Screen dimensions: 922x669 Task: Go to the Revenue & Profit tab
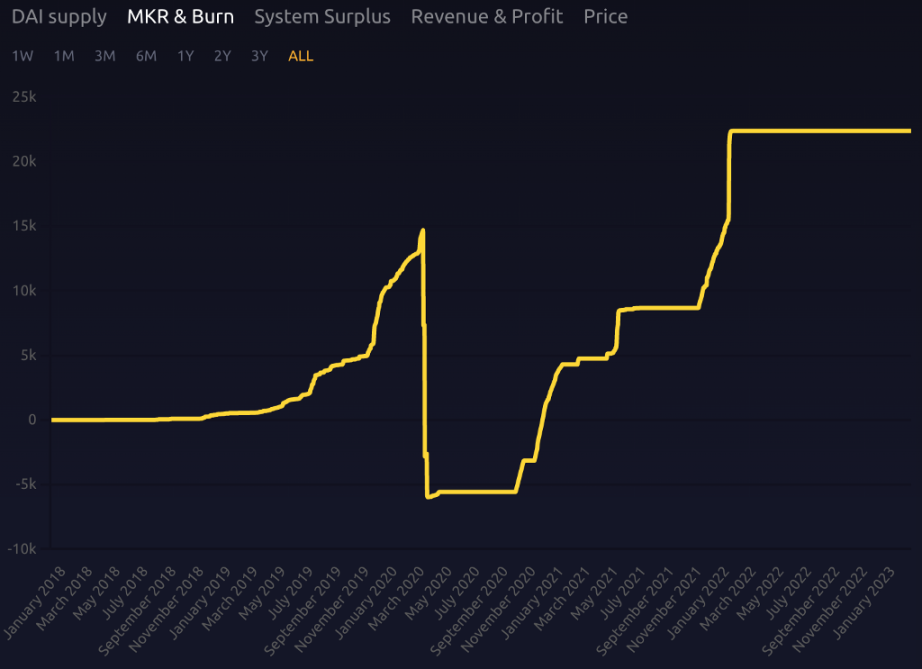(486, 17)
